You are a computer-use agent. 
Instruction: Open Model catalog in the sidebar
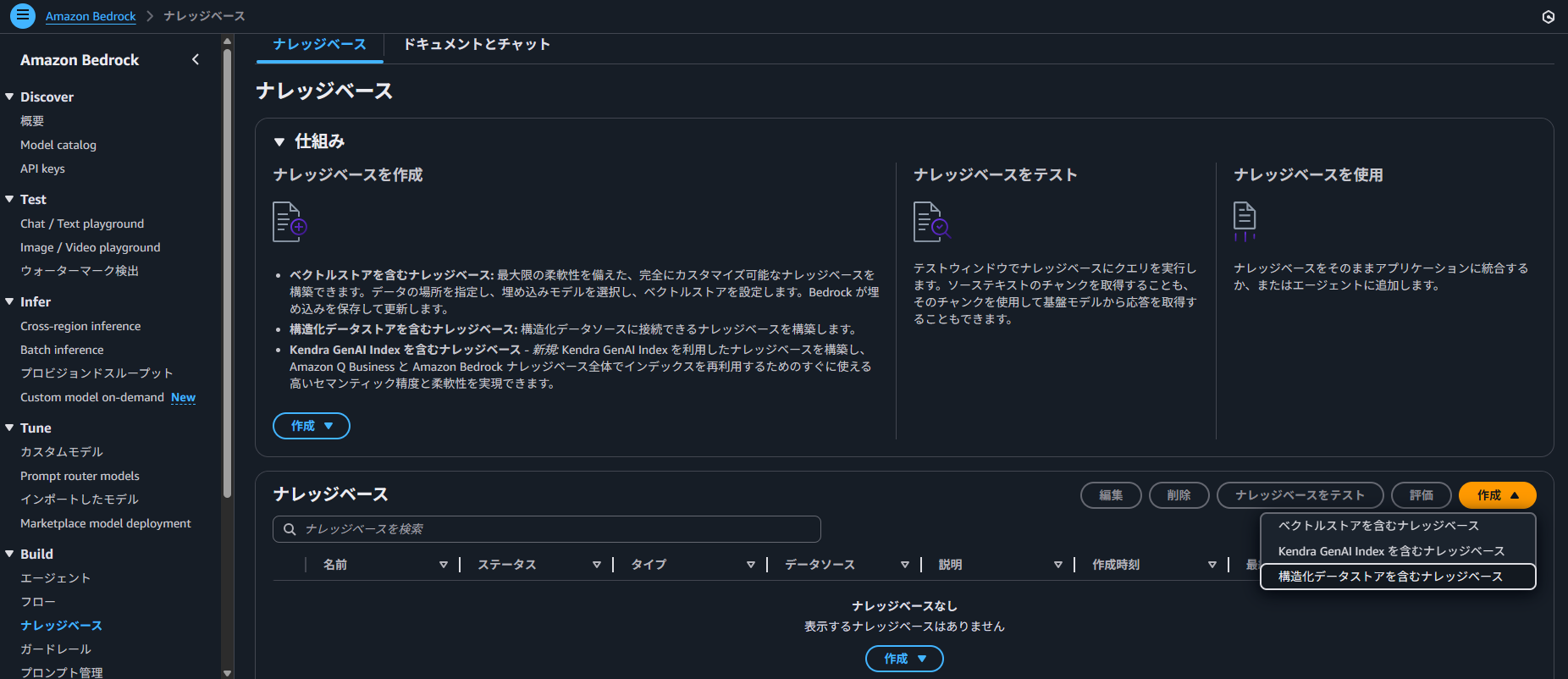click(x=58, y=145)
